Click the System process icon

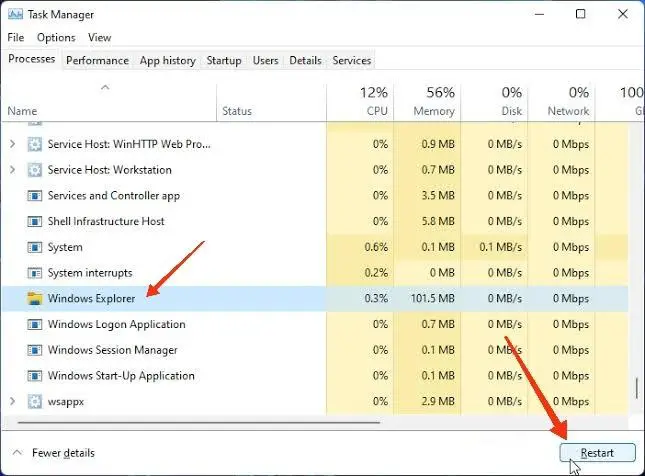tap(35, 247)
